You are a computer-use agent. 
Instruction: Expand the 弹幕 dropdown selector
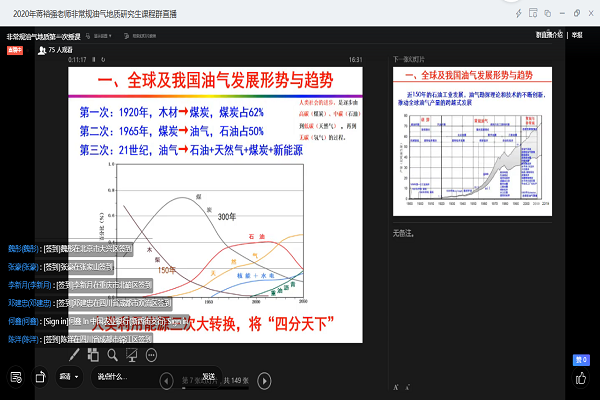(70, 377)
